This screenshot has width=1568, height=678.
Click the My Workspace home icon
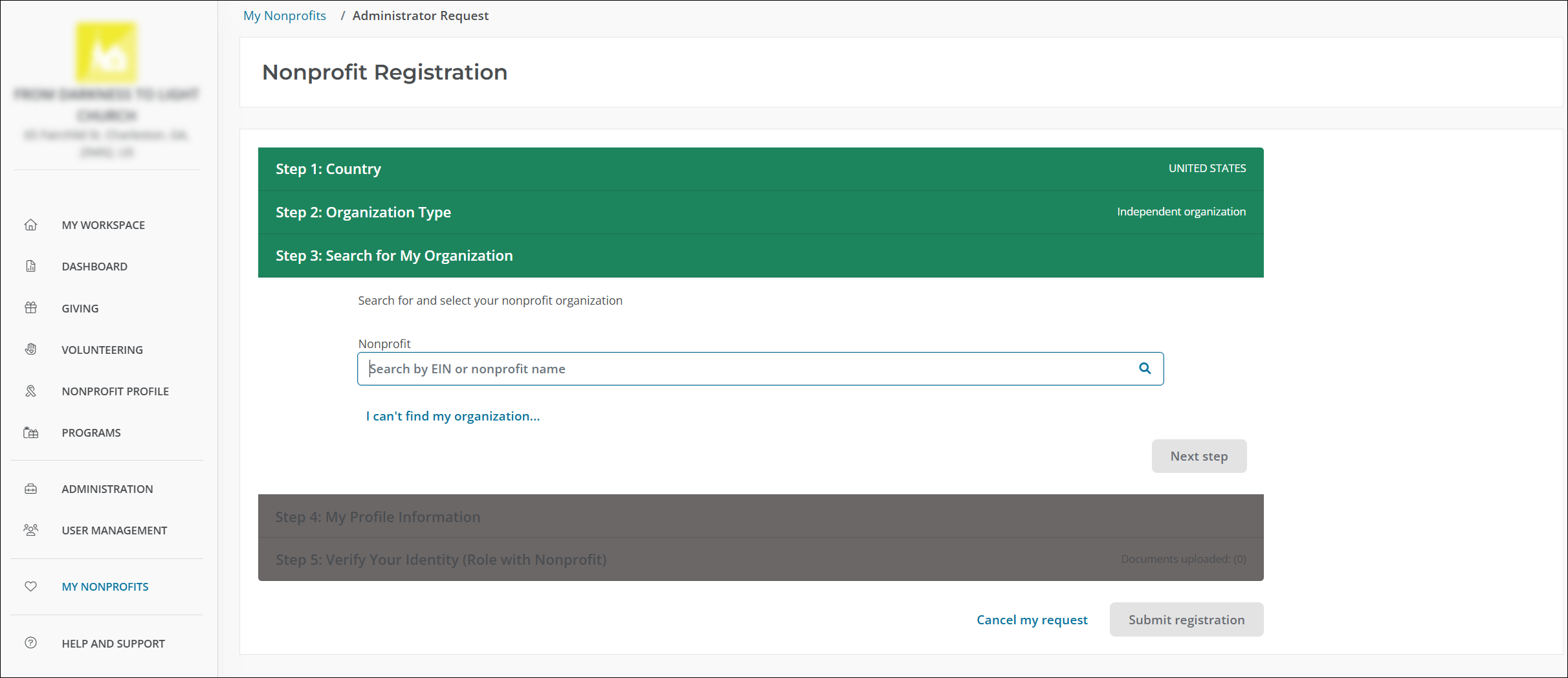[30, 225]
